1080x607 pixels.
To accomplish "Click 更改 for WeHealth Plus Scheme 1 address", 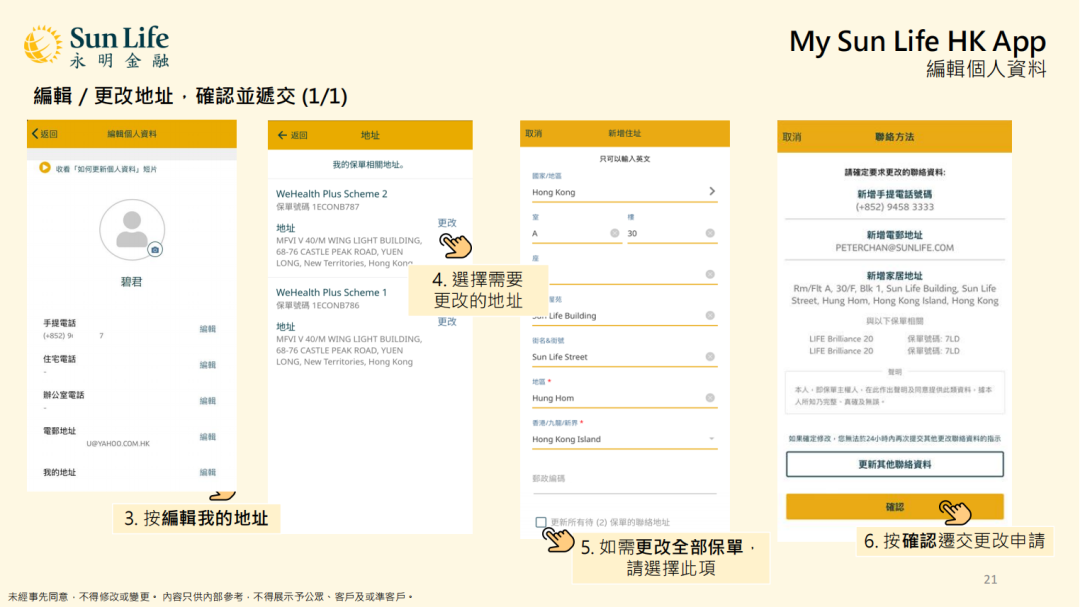I will pyautogui.click(x=447, y=321).
